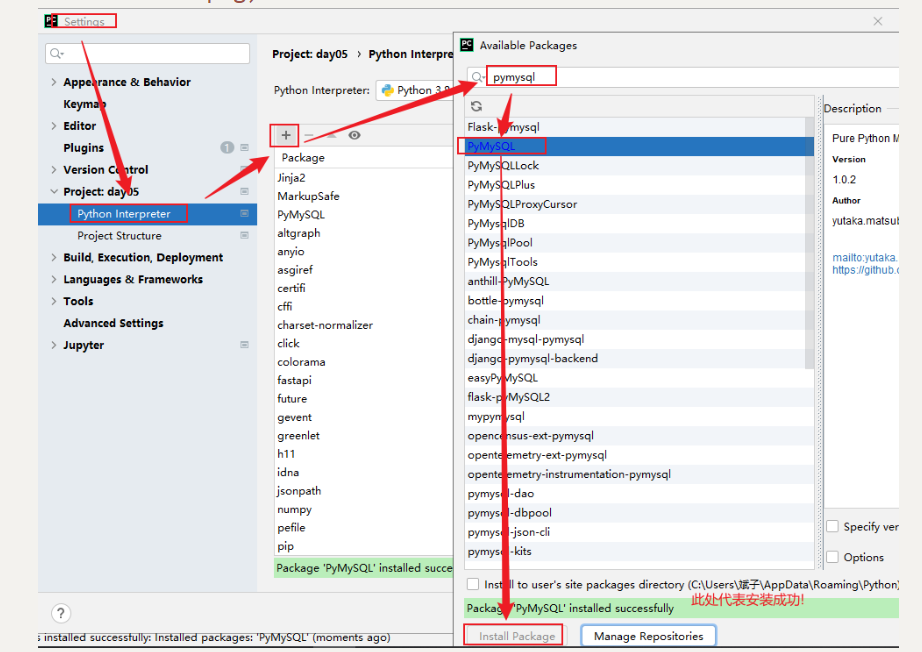
Task: Select Keymap in settings tree
Action: [85, 104]
